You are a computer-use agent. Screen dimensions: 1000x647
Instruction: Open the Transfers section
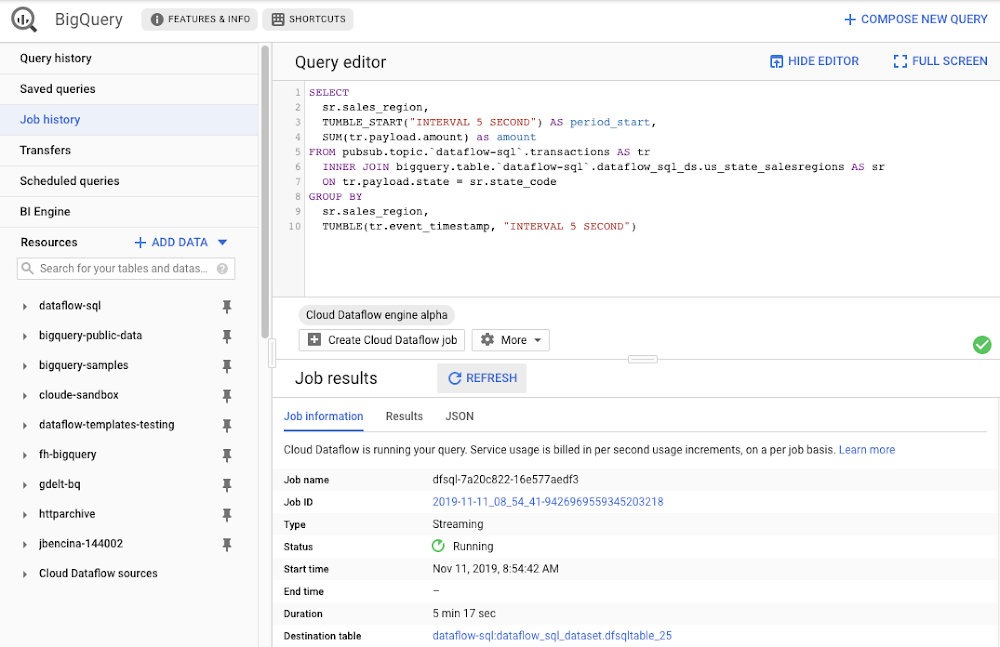(x=129, y=150)
